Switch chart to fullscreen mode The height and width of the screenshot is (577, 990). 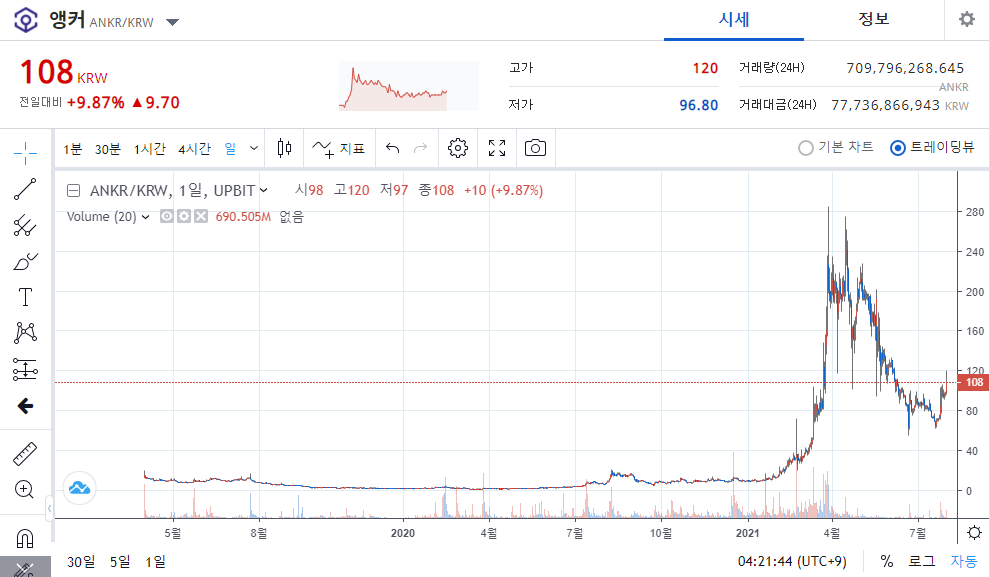[x=497, y=148]
